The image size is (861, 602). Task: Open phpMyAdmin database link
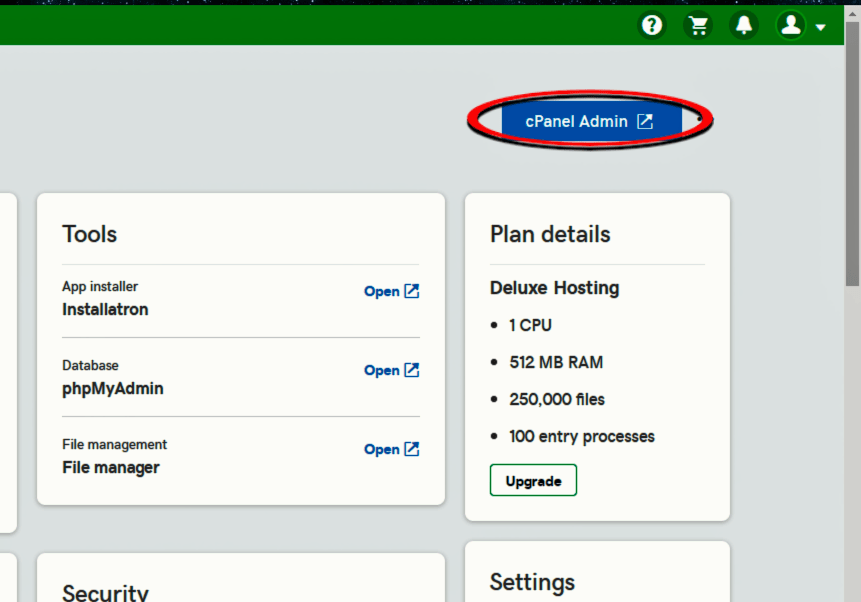[x=392, y=370]
